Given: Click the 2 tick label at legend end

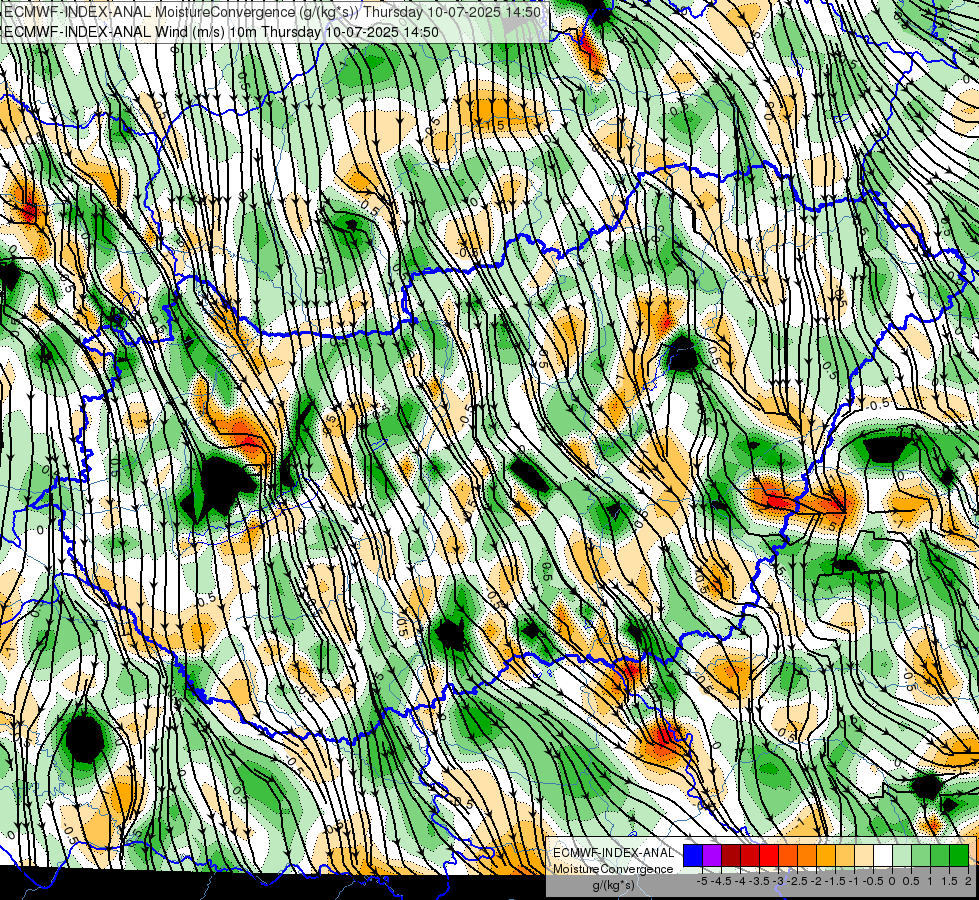Looking at the screenshot, I should pyautogui.click(x=968, y=881).
